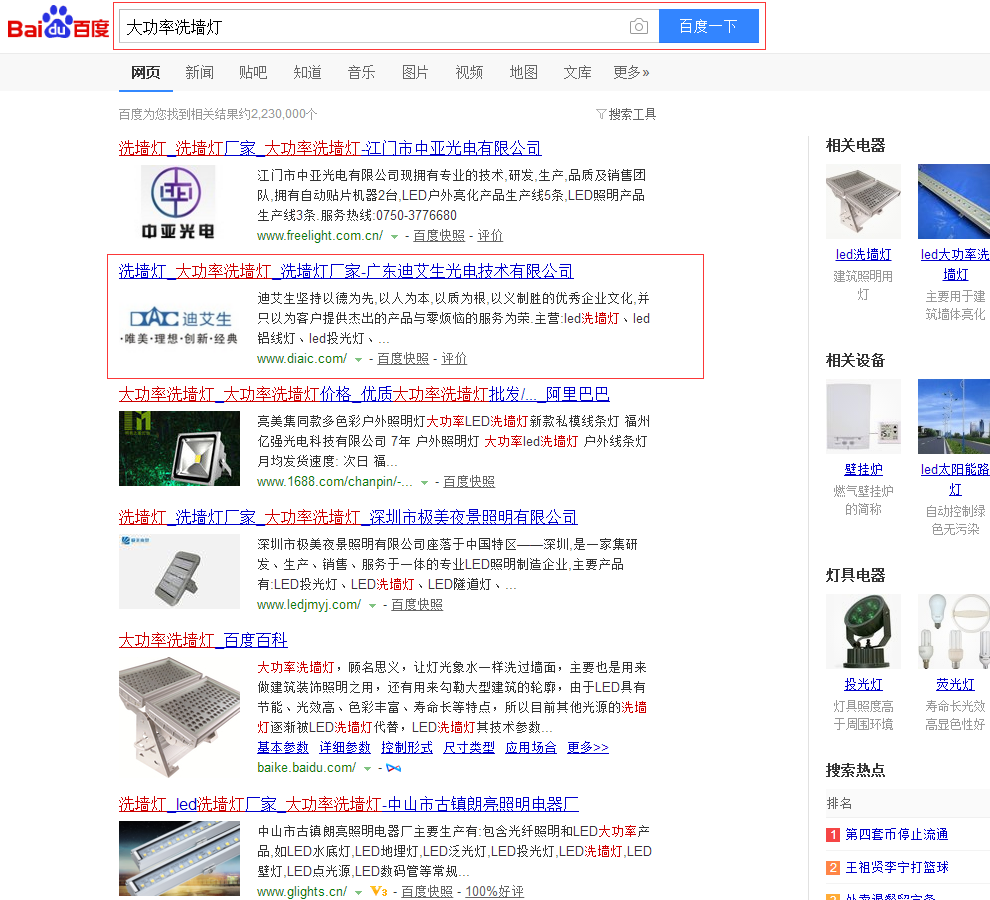Click the 更多>> Baike sublink

[x=588, y=748]
